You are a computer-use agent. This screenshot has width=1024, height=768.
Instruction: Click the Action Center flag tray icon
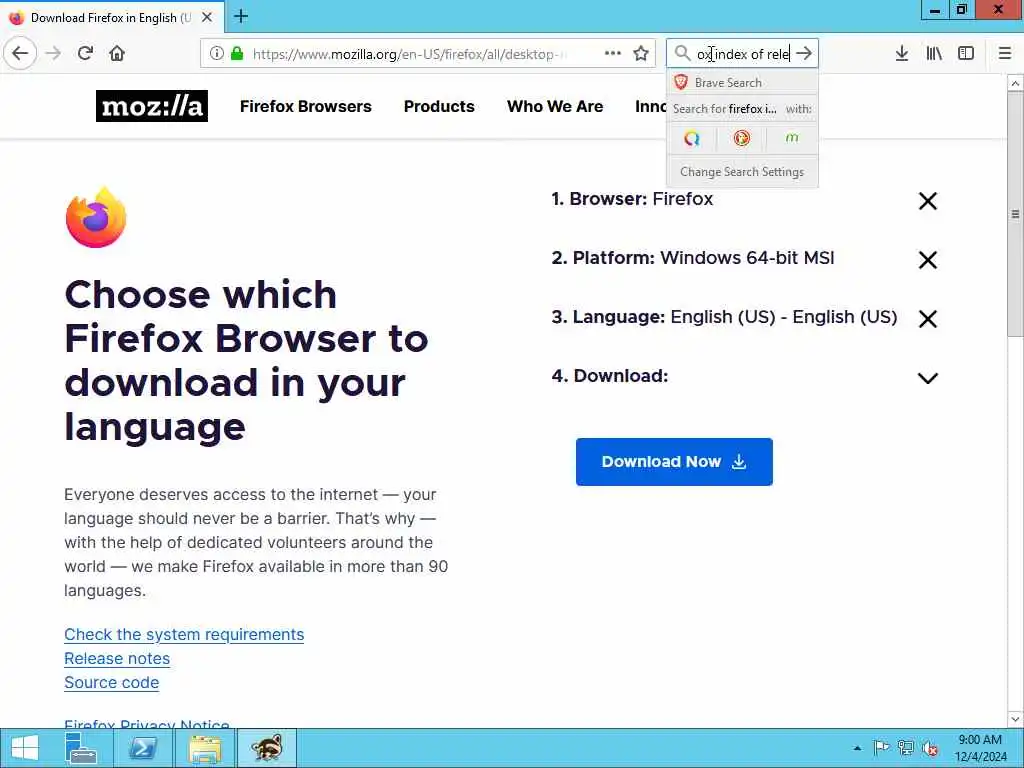pos(881,748)
